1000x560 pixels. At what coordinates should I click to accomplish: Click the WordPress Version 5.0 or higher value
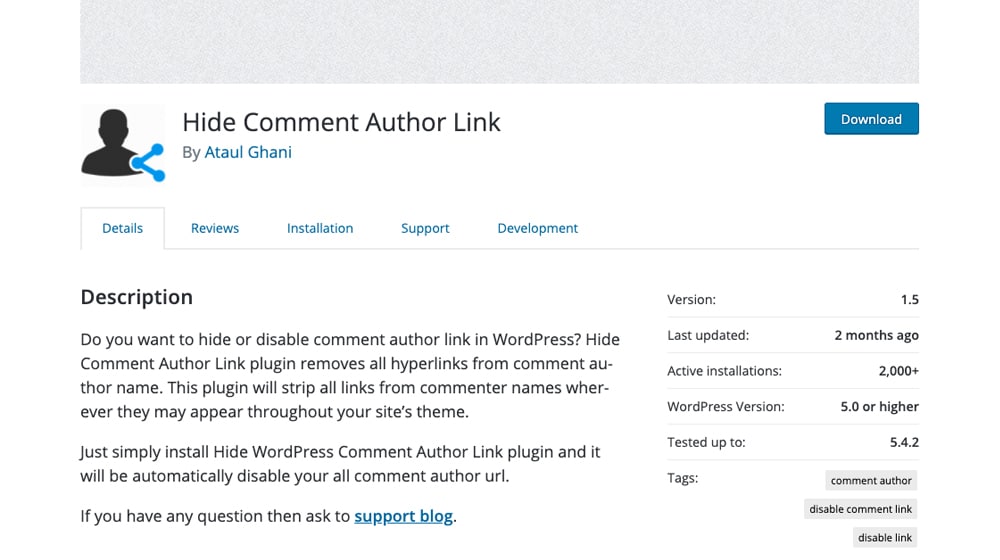click(x=879, y=406)
